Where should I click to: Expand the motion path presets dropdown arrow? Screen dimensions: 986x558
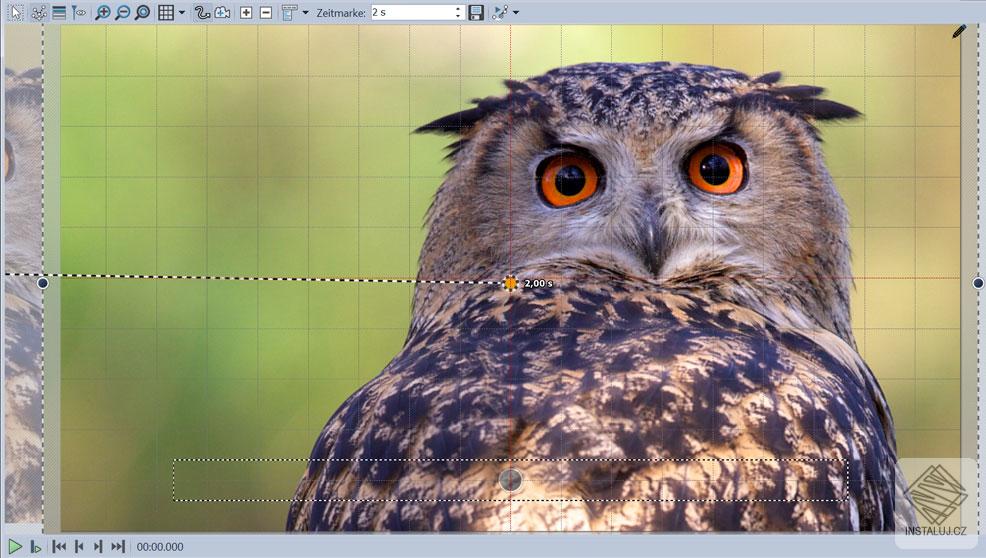[516, 13]
